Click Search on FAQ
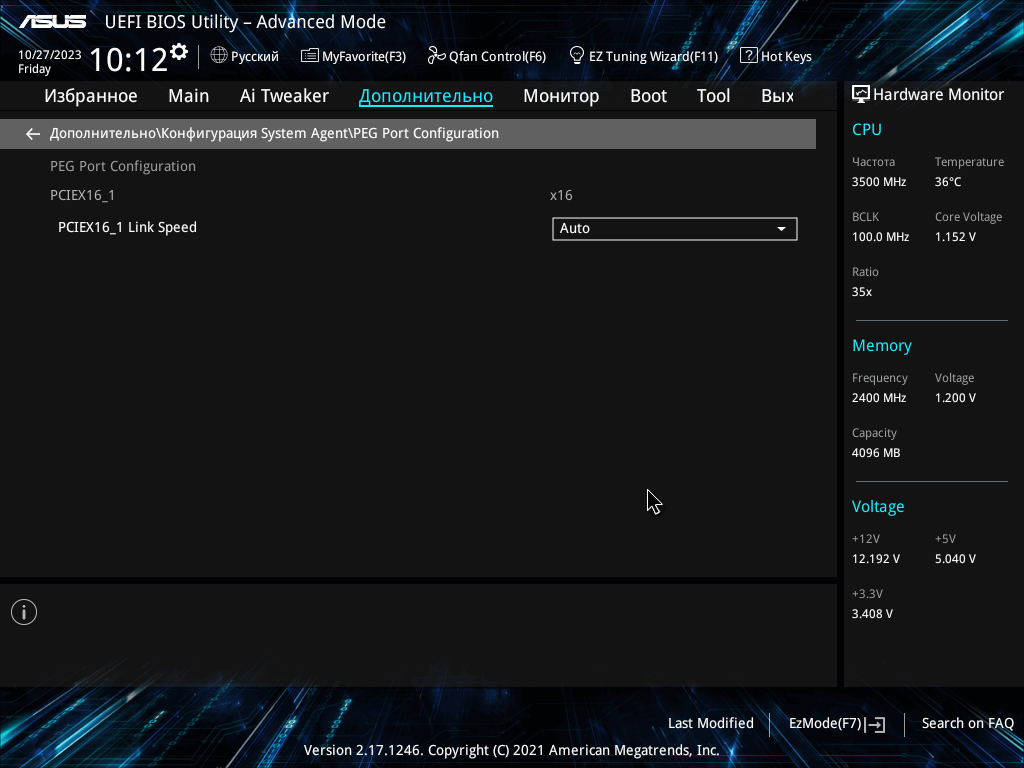 [x=967, y=724]
